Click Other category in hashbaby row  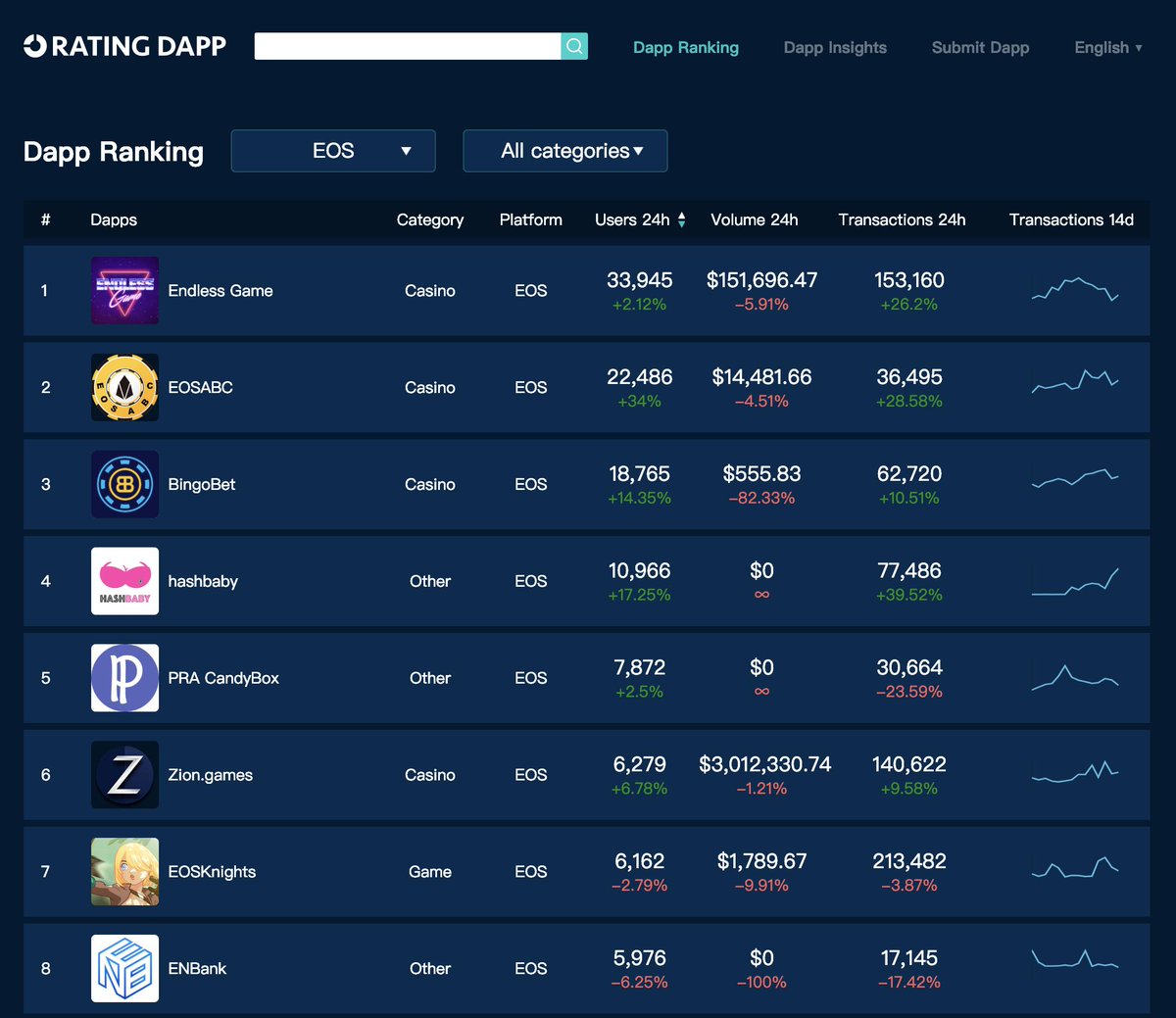coord(430,581)
